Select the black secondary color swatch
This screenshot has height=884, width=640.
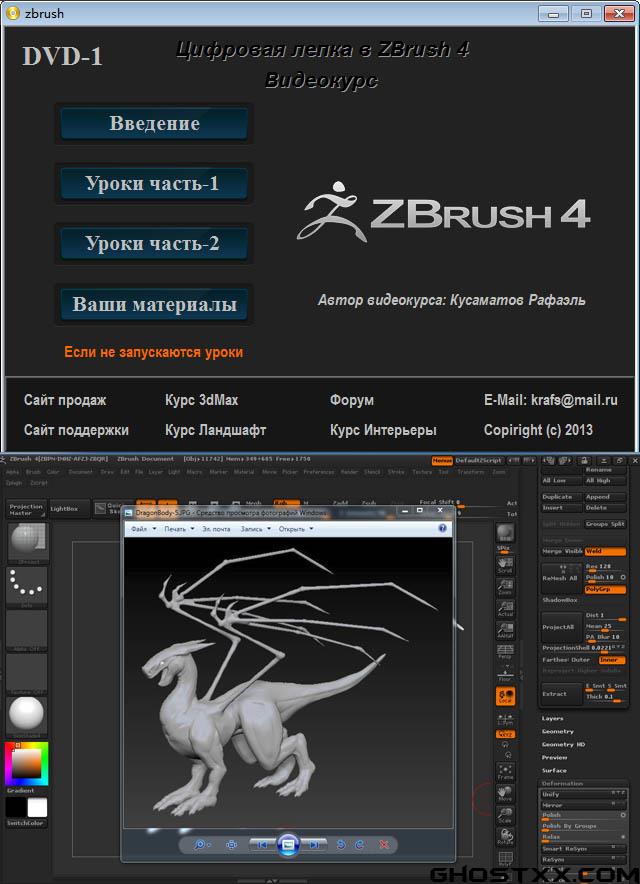(x=15, y=808)
